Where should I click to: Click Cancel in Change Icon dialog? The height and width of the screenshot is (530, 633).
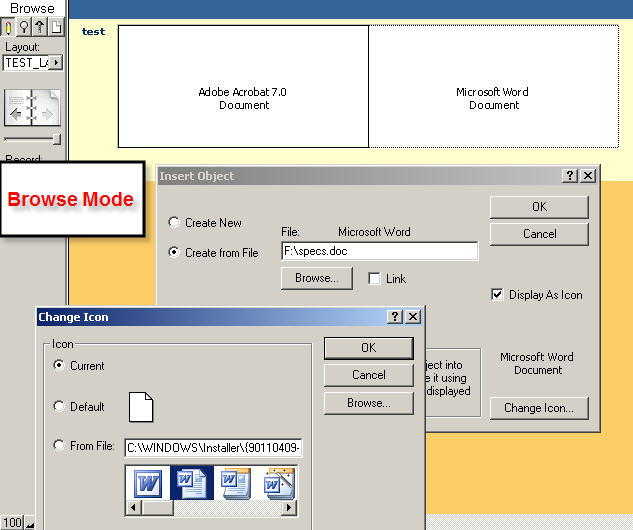369,375
